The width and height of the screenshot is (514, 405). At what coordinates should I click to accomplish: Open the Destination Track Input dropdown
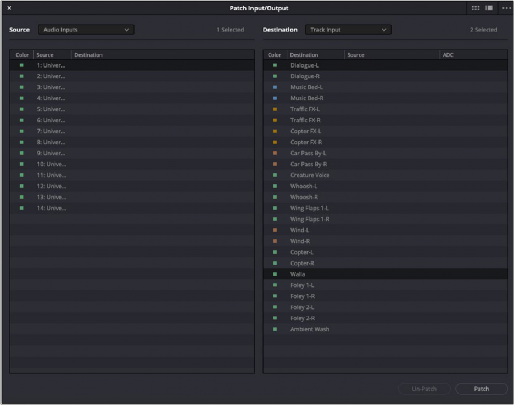pyautogui.click(x=348, y=30)
